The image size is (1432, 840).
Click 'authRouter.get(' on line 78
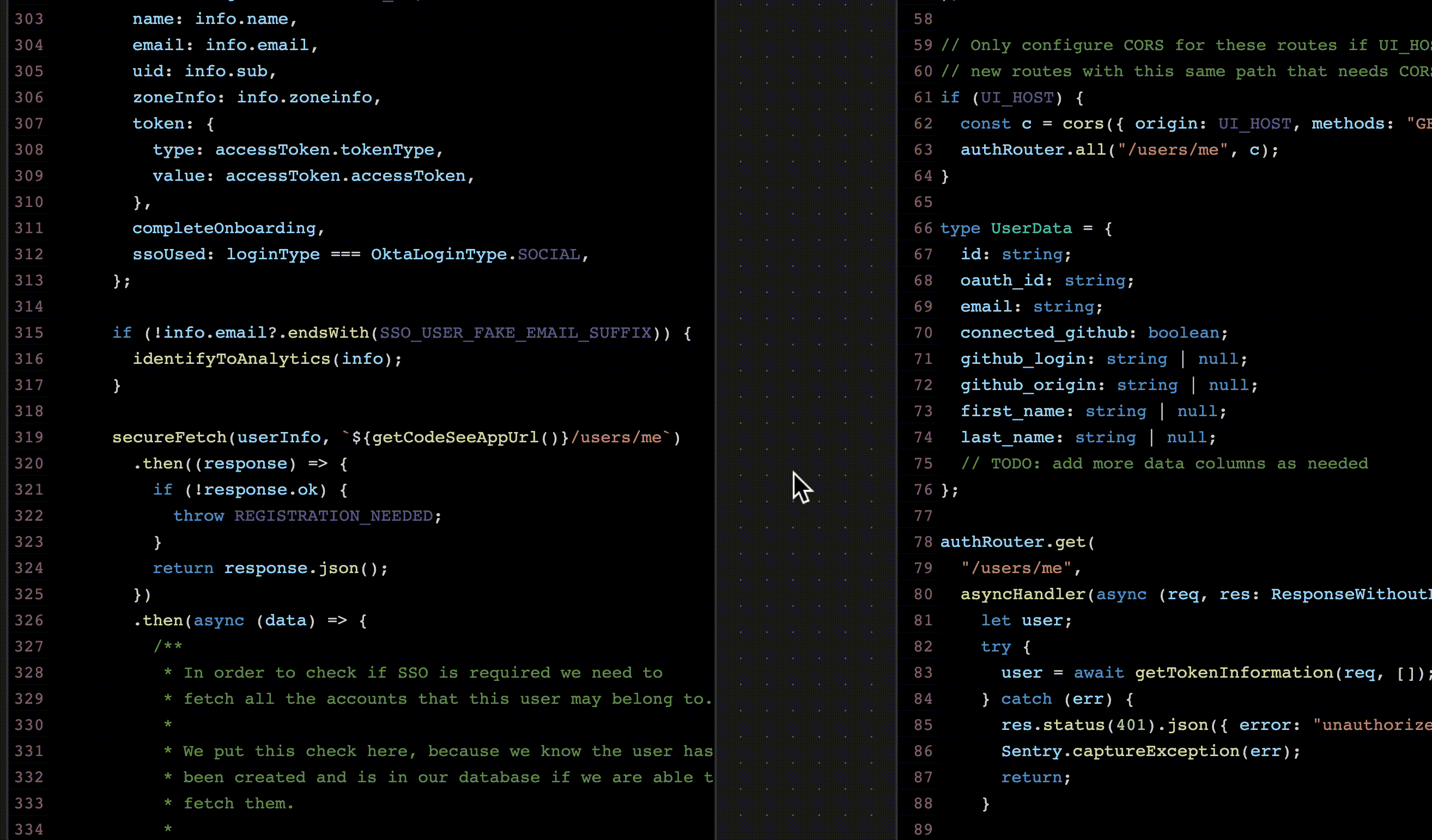tap(1018, 541)
